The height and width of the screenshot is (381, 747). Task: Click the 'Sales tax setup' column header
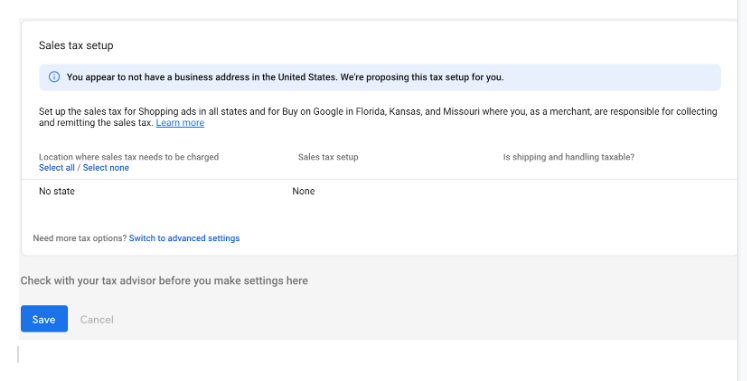point(328,157)
